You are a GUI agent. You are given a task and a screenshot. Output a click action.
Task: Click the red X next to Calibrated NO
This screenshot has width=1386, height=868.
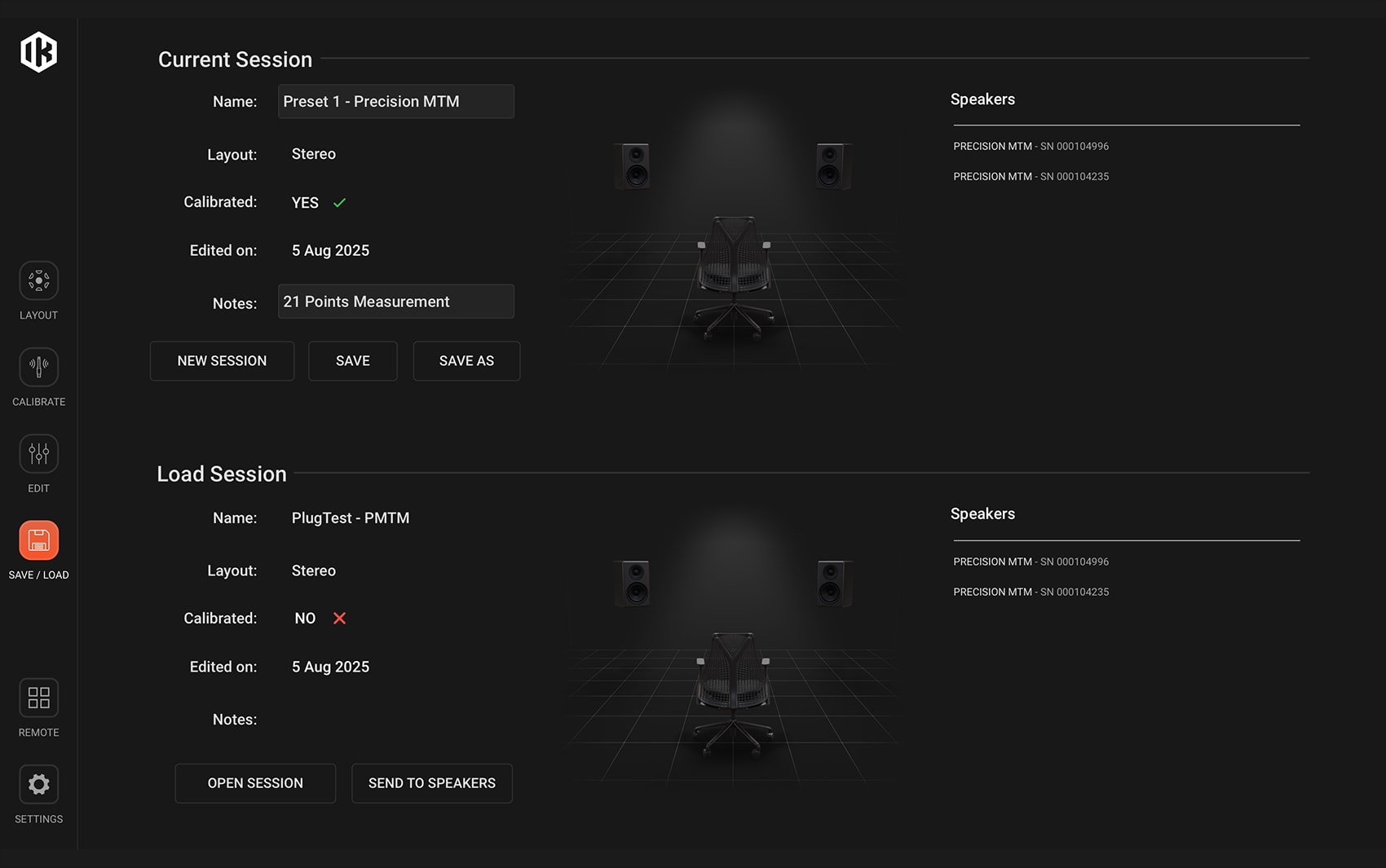click(339, 618)
